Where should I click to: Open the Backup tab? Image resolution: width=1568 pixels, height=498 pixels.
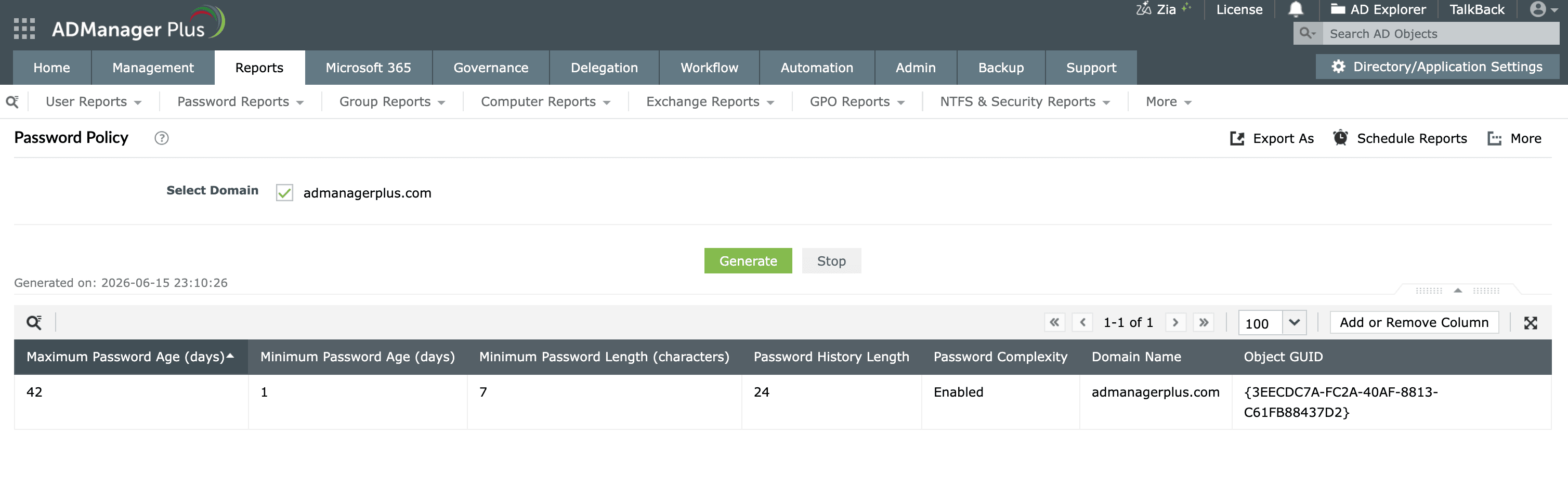pos(1001,68)
